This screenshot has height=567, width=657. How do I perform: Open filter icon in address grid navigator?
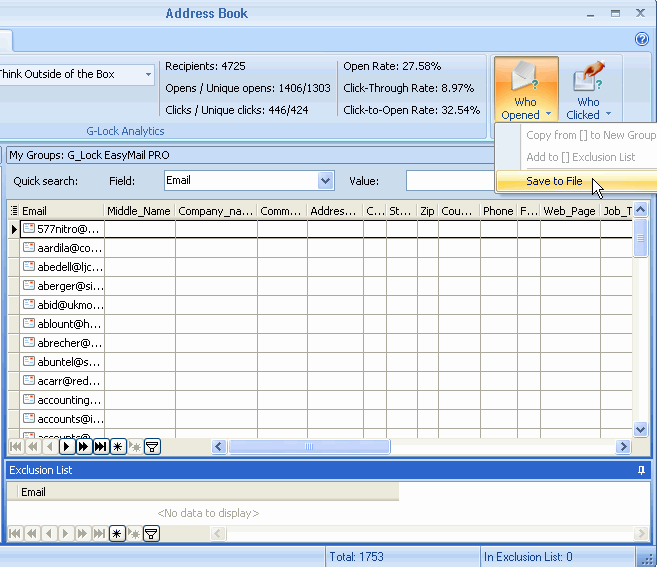pos(152,447)
